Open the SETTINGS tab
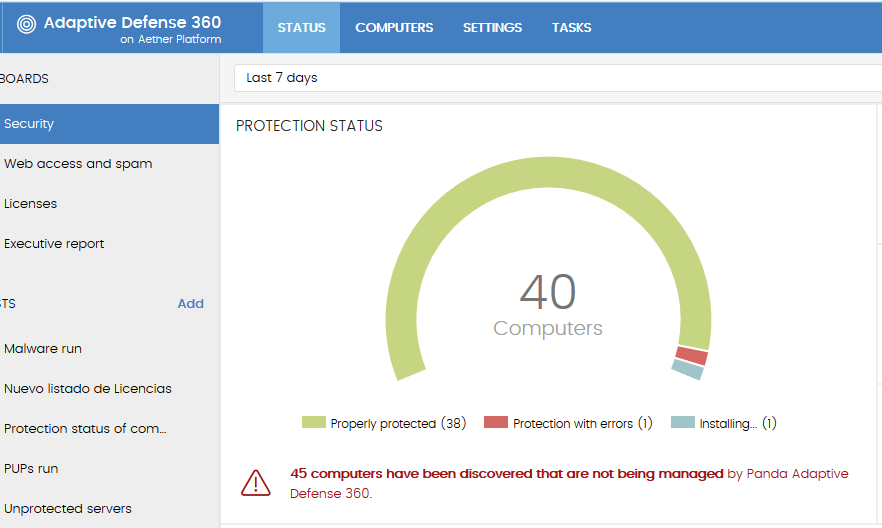The height and width of the screenshot is (528, 882). point(492,28)
